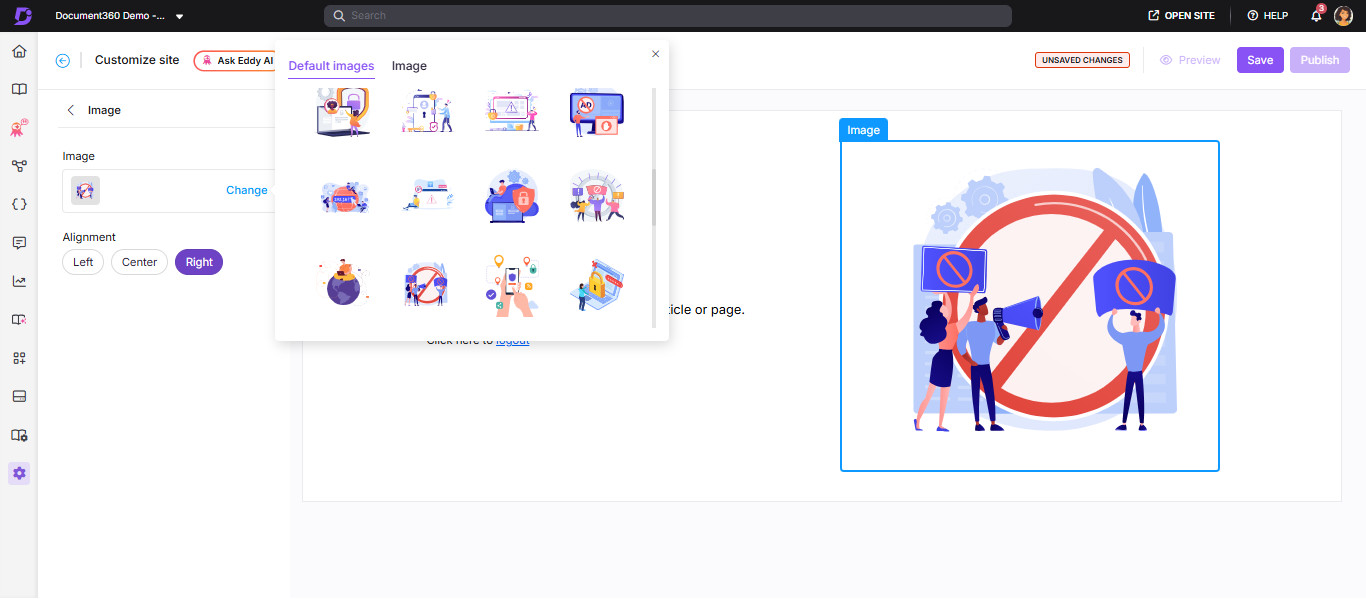Click the Preview button

click(1190, 60)
